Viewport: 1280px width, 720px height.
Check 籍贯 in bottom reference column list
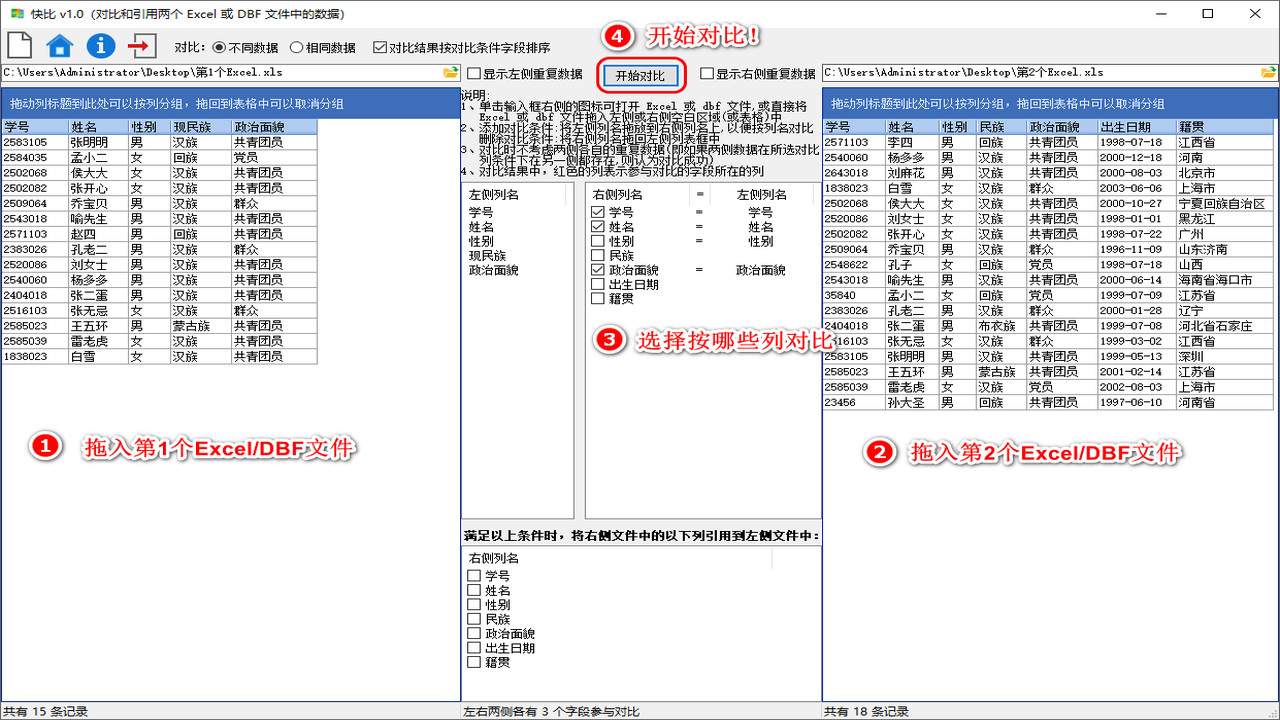click(474, 662)
